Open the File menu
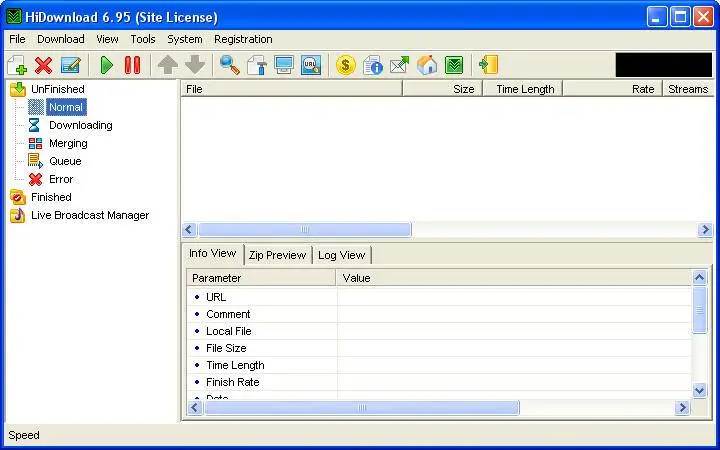The image size is (720, 450). coord(17,39)
